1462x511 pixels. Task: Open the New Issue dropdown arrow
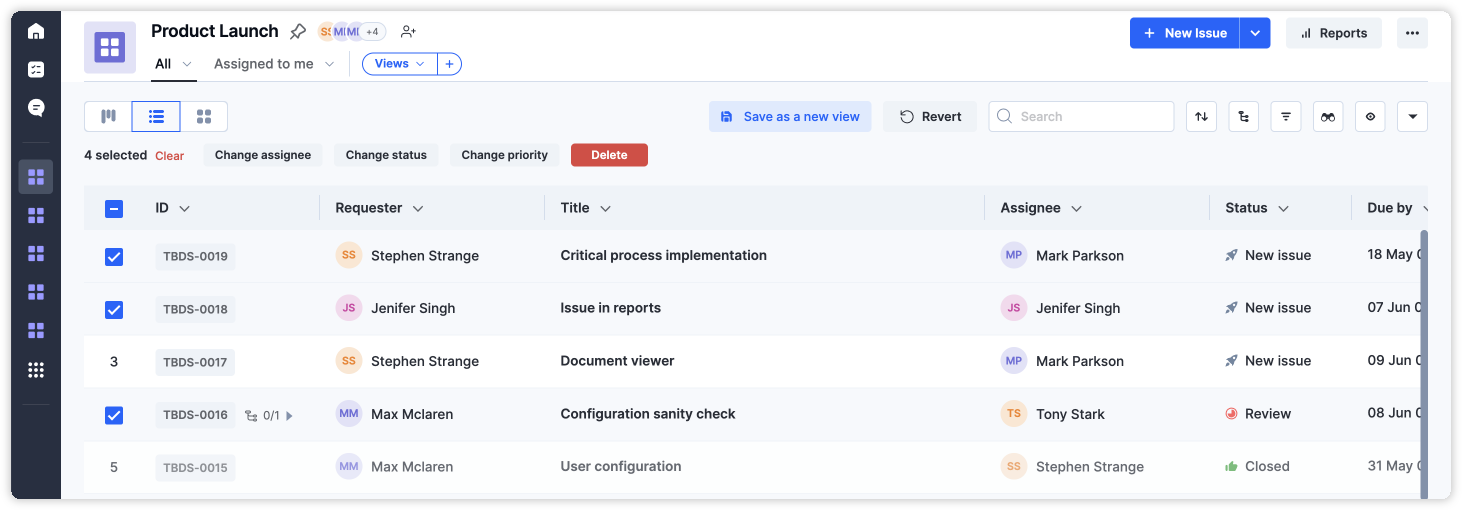point(1254,33)
